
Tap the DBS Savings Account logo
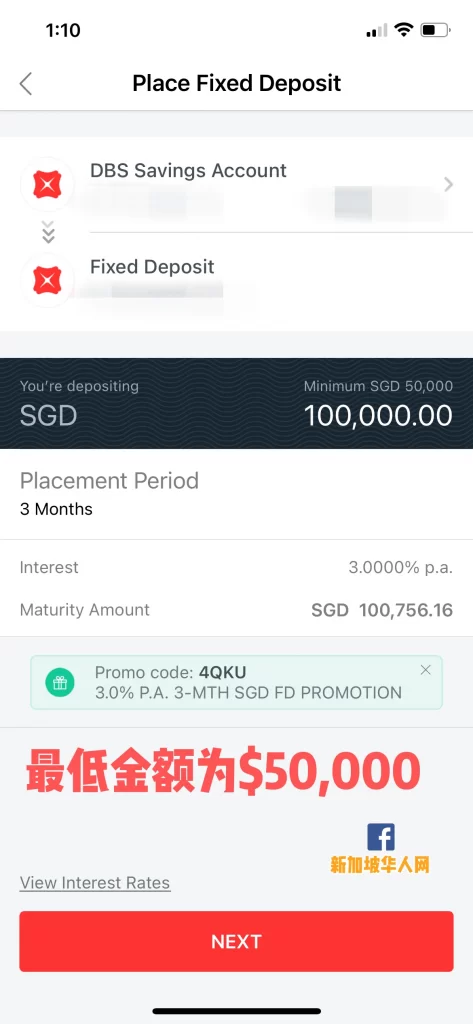47,185
